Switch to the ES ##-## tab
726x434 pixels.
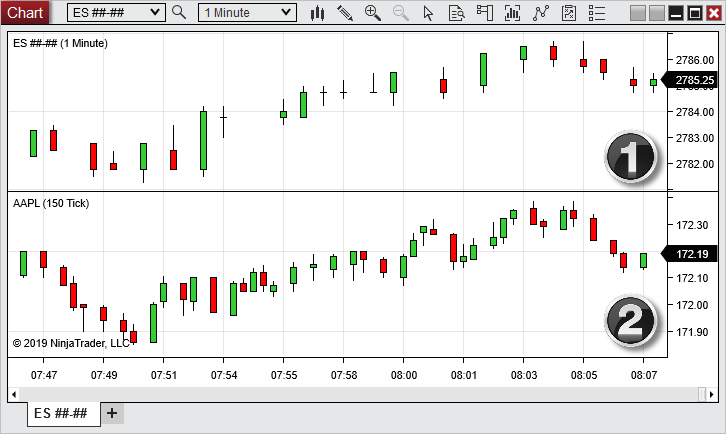(x=63, y=414)
